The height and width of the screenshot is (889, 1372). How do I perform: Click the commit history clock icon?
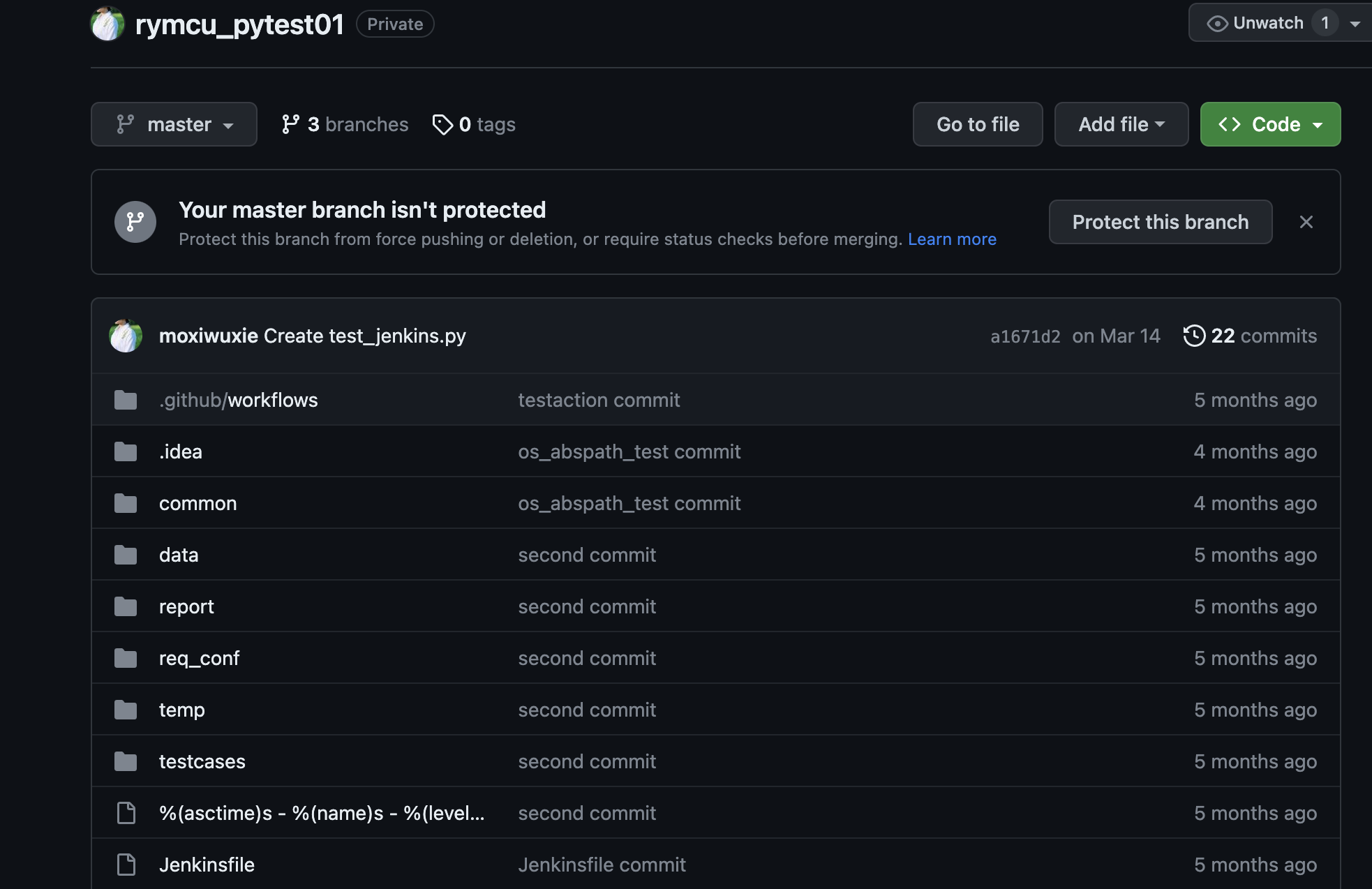[1194, 336]
